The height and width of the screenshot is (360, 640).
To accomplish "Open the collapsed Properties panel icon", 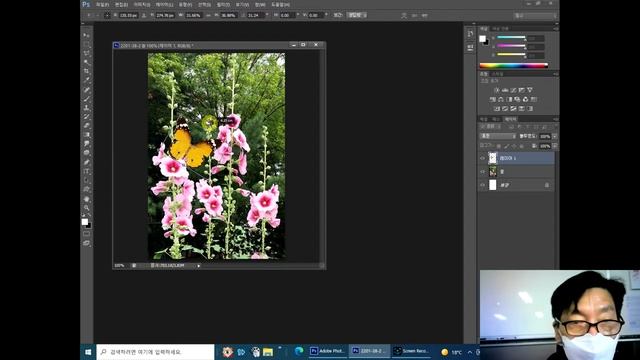I will (x=470, y=47).
